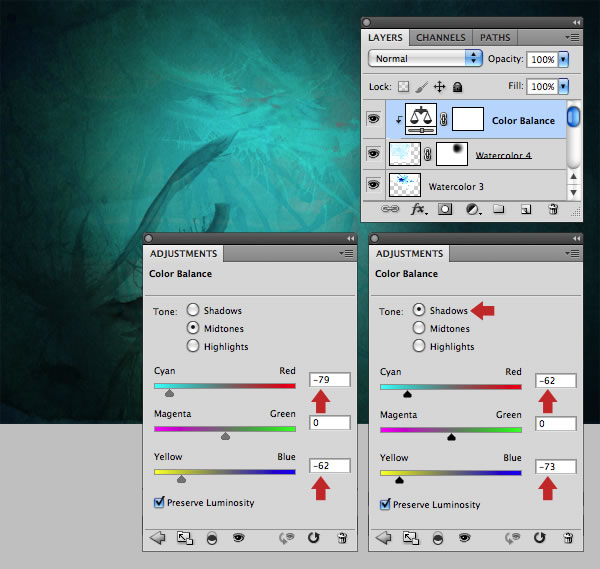Click the link layers icon in Layers panel
600x569 pixels.
click(x=390, y=209)
